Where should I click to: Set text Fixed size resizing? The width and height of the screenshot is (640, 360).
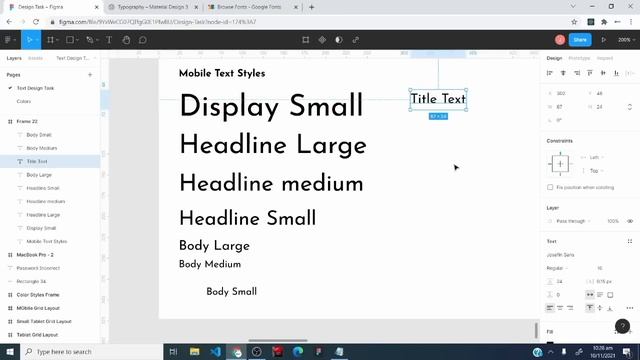610,294
